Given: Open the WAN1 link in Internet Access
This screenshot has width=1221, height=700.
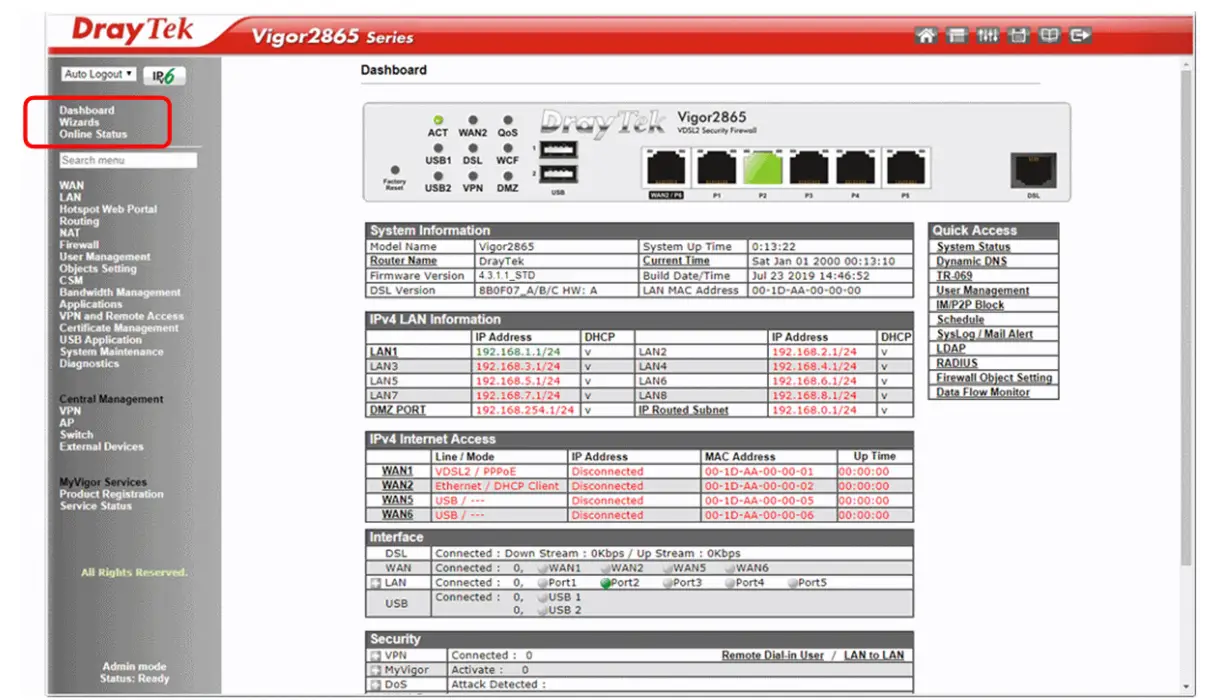Looking at the screenshot, I should 397,471.
